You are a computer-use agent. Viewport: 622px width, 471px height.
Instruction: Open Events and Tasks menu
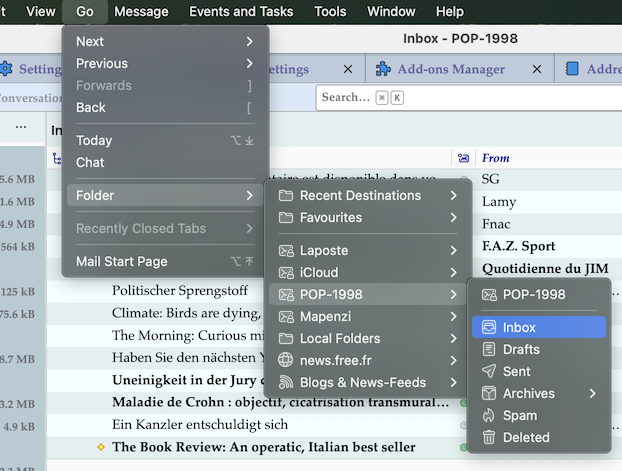241,12
